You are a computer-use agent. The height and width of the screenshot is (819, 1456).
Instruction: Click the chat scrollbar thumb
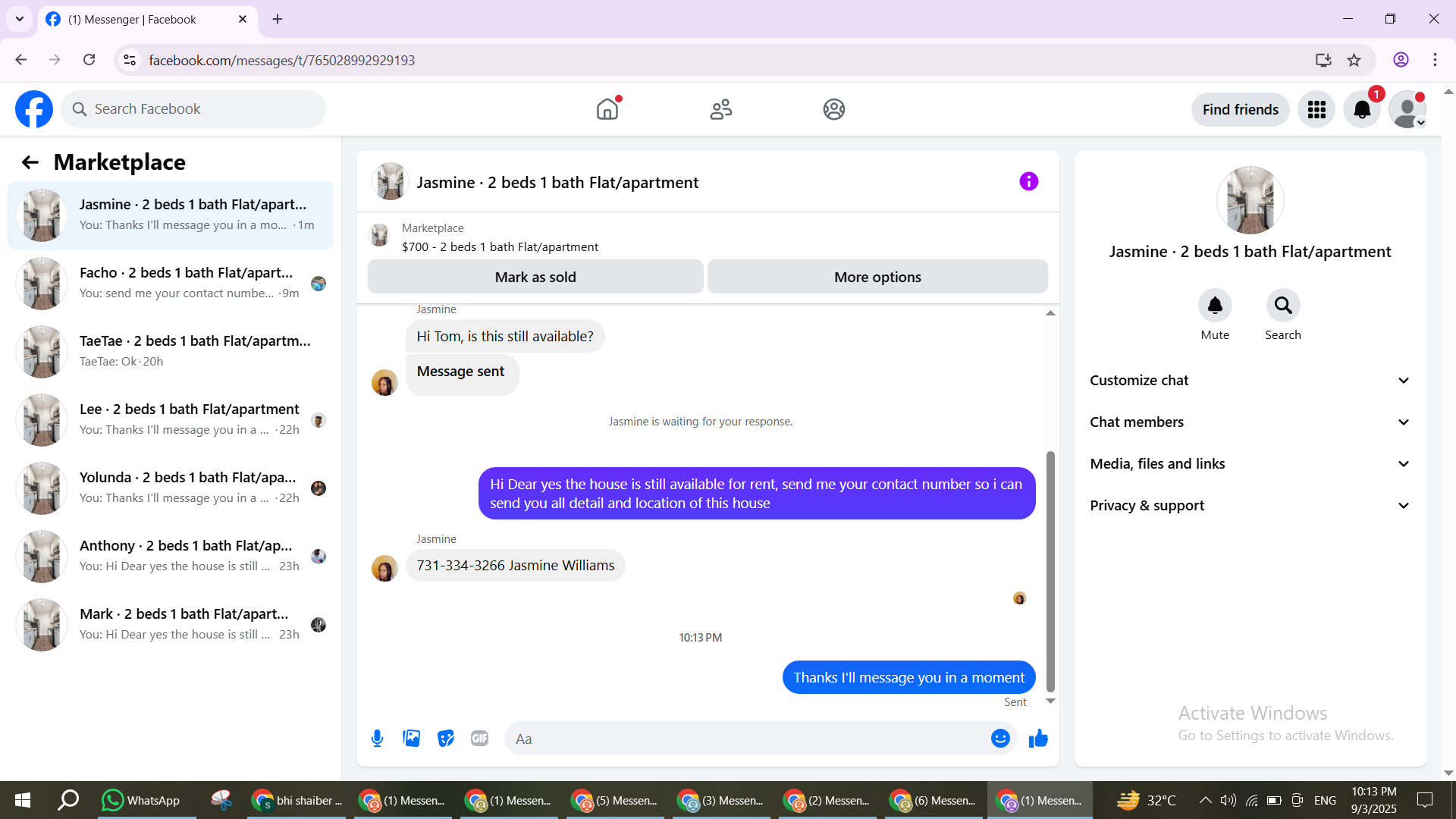tap(1050, 573)
